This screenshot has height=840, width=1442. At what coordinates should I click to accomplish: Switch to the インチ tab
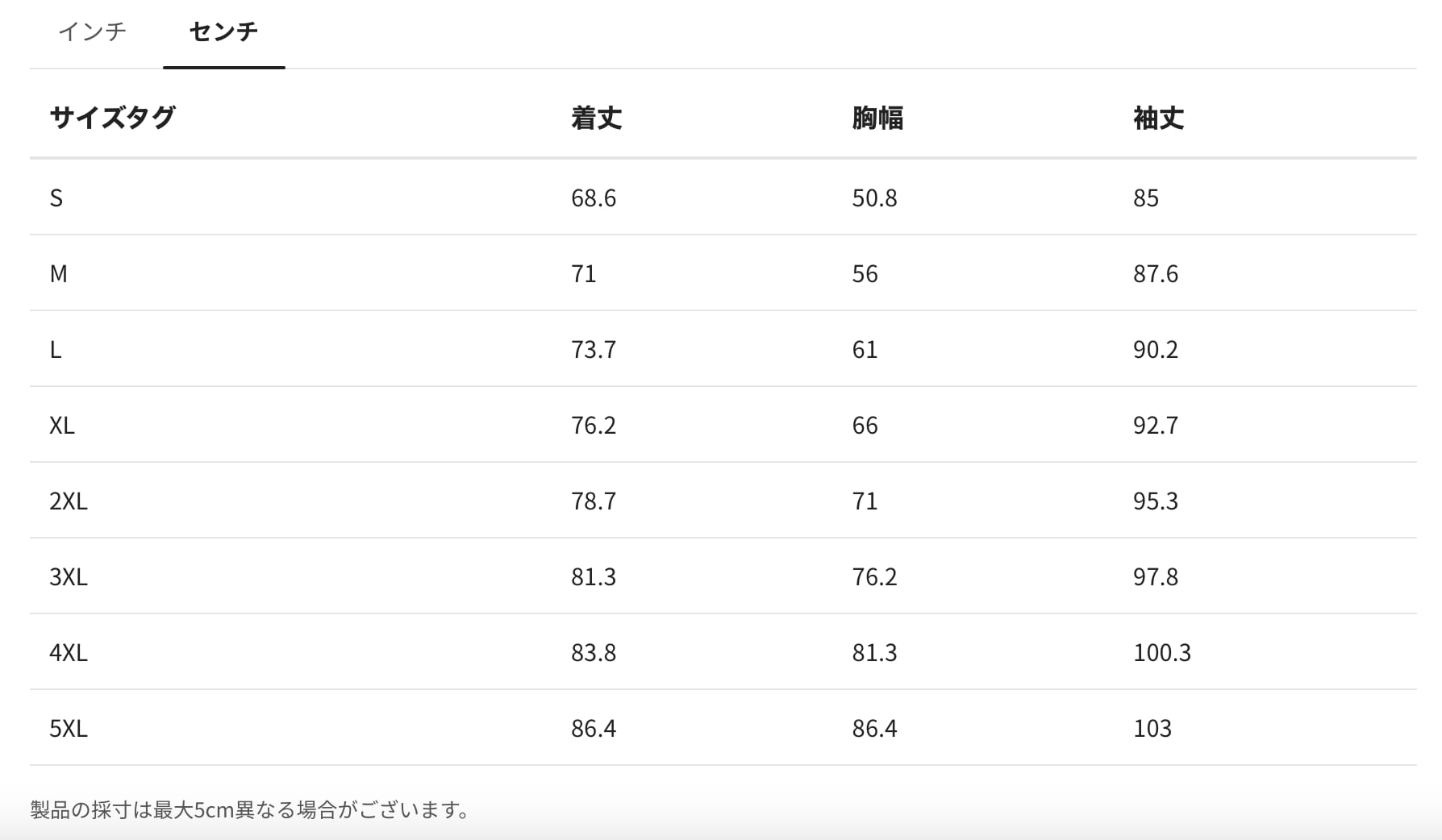pos(93,31)
